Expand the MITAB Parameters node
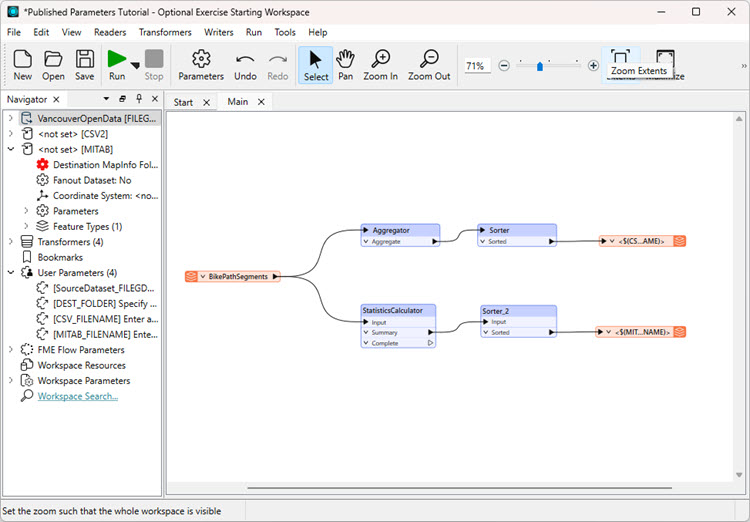 pyautogui.click(x=26, y=211)
